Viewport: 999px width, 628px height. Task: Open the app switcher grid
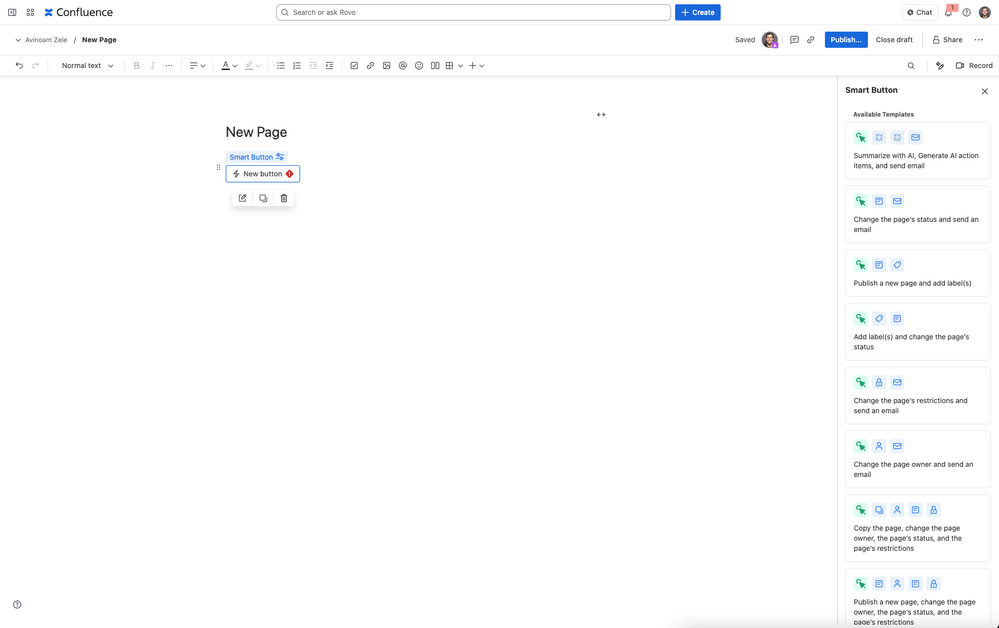pyautogui.click(x=30, y=12)
